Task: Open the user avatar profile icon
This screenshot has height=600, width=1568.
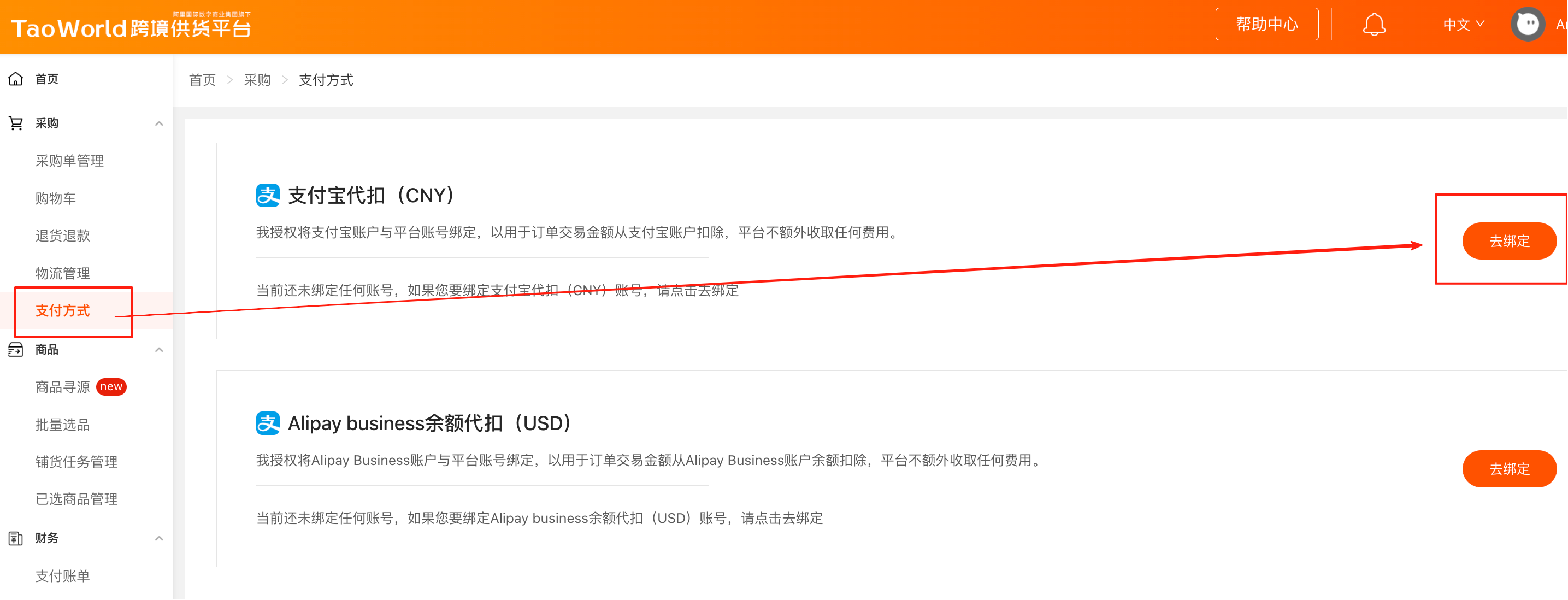Action: tap(1526, 25)
